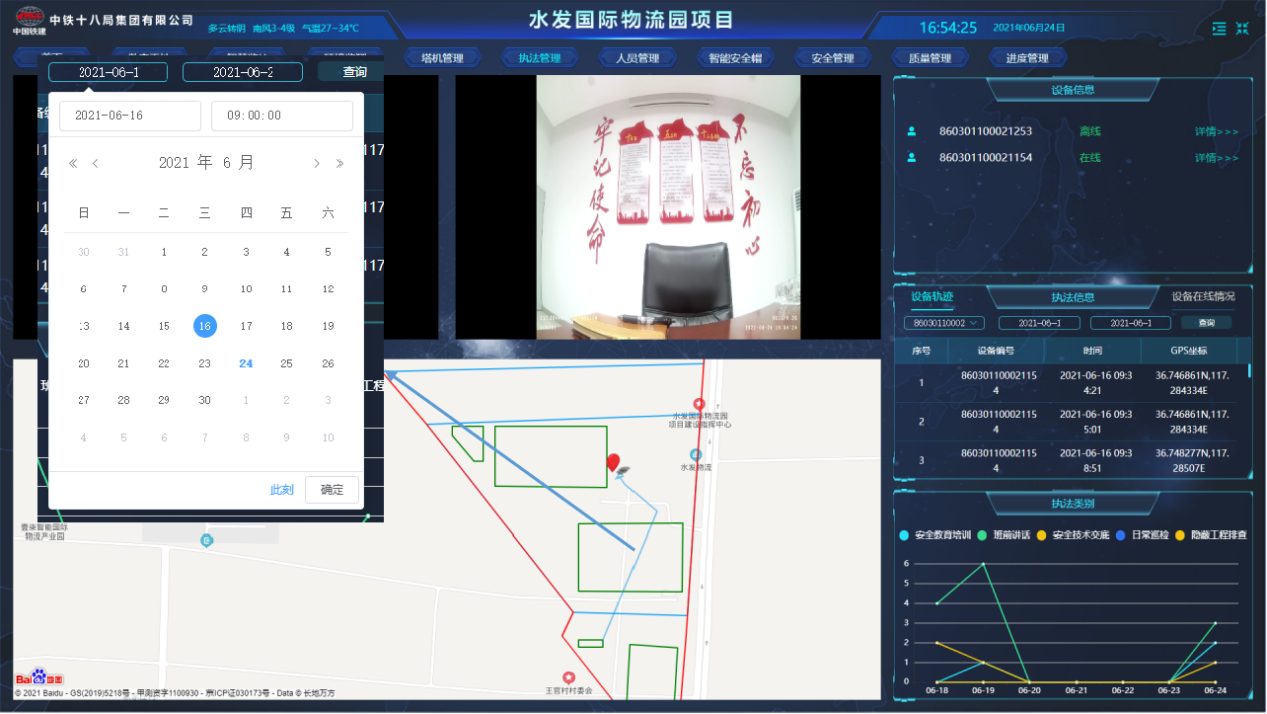Click the exit fullscreen icon in header

1242,28
